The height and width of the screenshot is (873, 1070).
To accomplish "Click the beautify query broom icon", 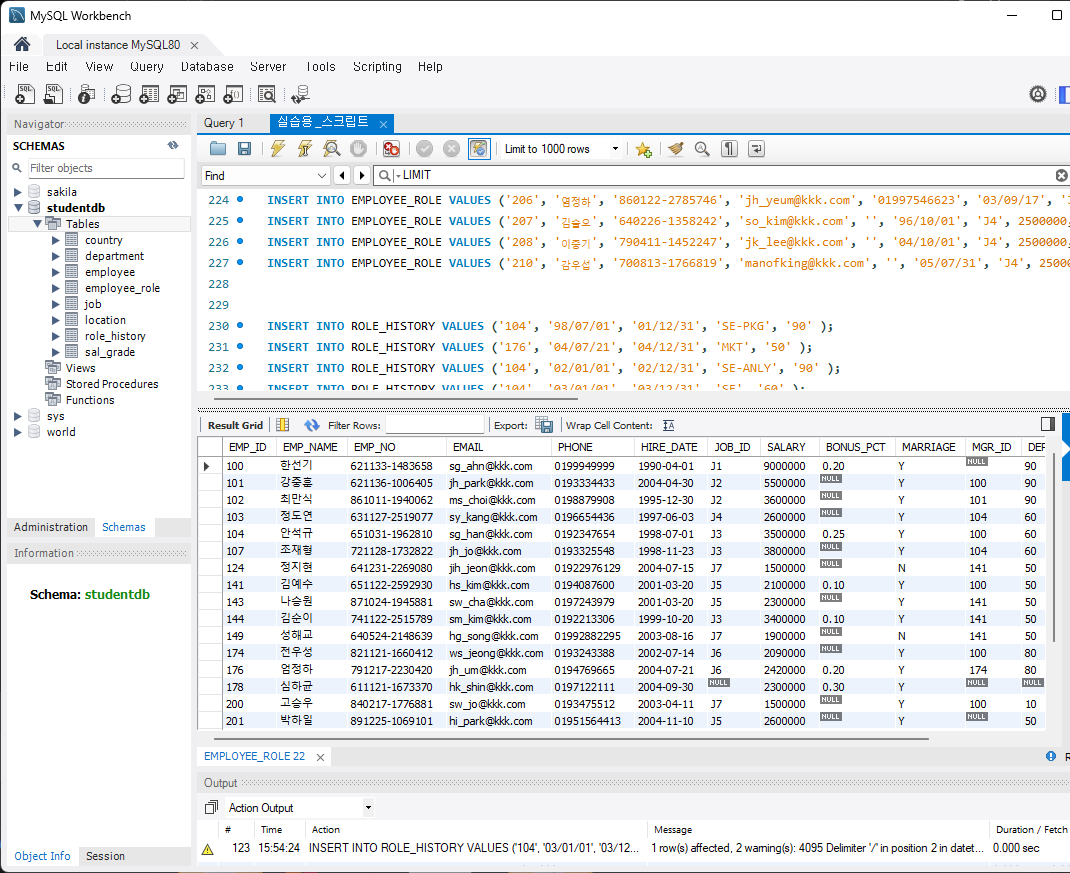I will [676, 149].
